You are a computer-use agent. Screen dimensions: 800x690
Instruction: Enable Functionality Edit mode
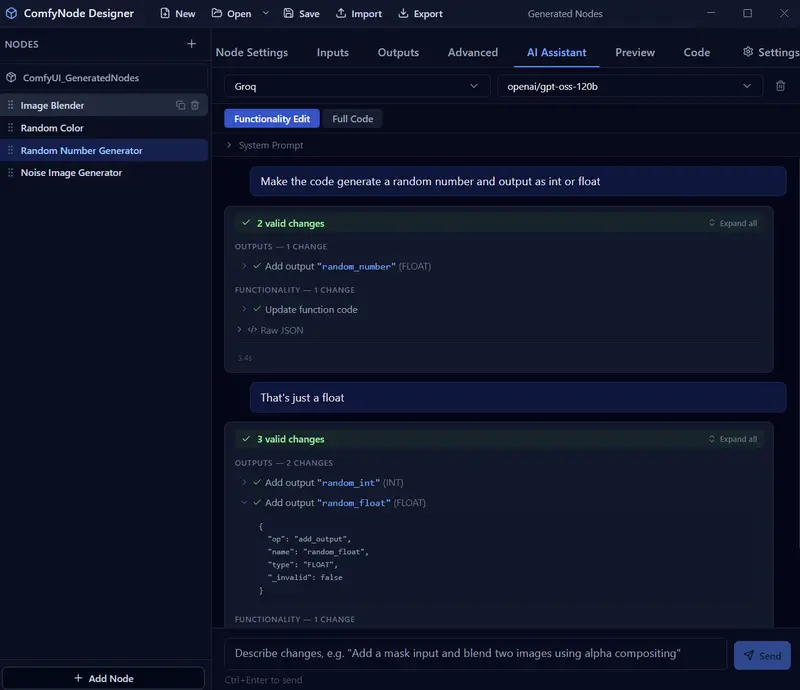pyautogui.click(x=270, y=118)
